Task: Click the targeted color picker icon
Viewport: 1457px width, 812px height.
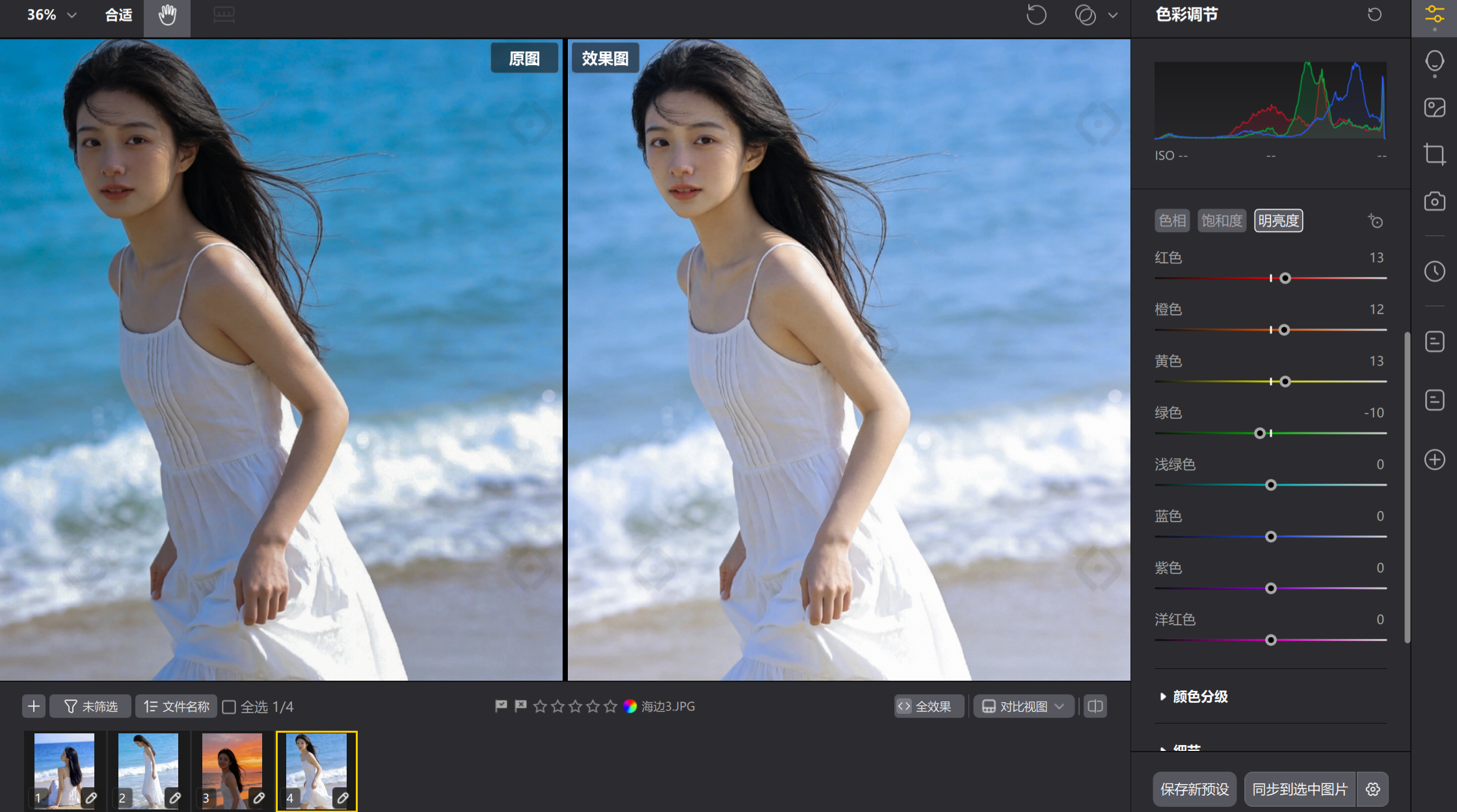Action: (1375, 221)
